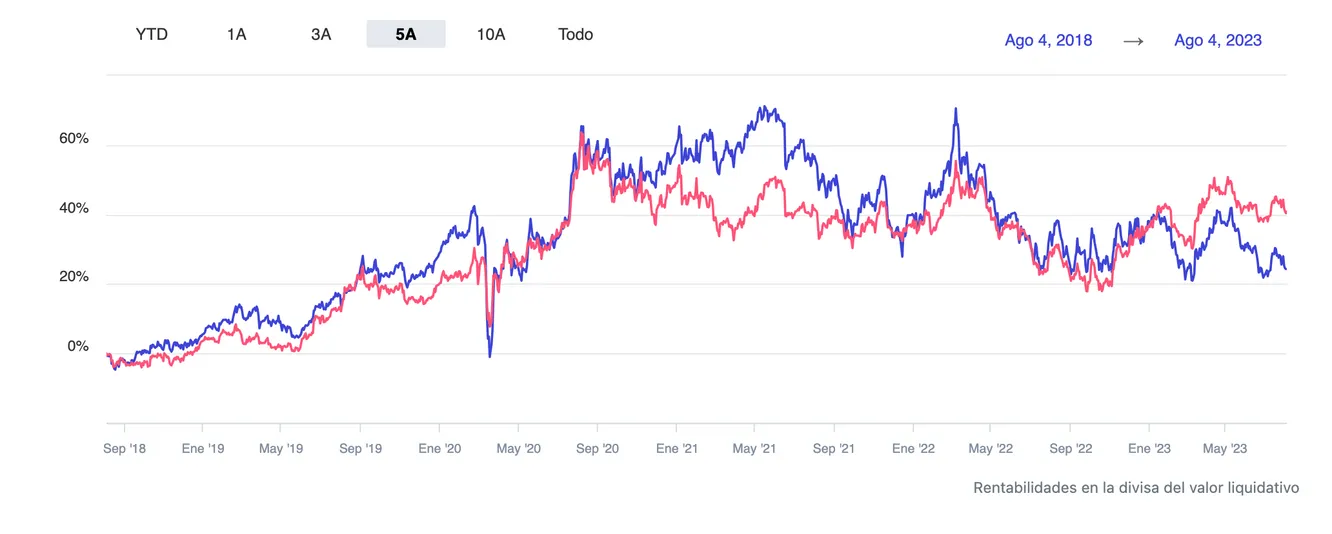Select the Todo range option
Viewport: 1332px width, 534px height.
tap(576, 34)
